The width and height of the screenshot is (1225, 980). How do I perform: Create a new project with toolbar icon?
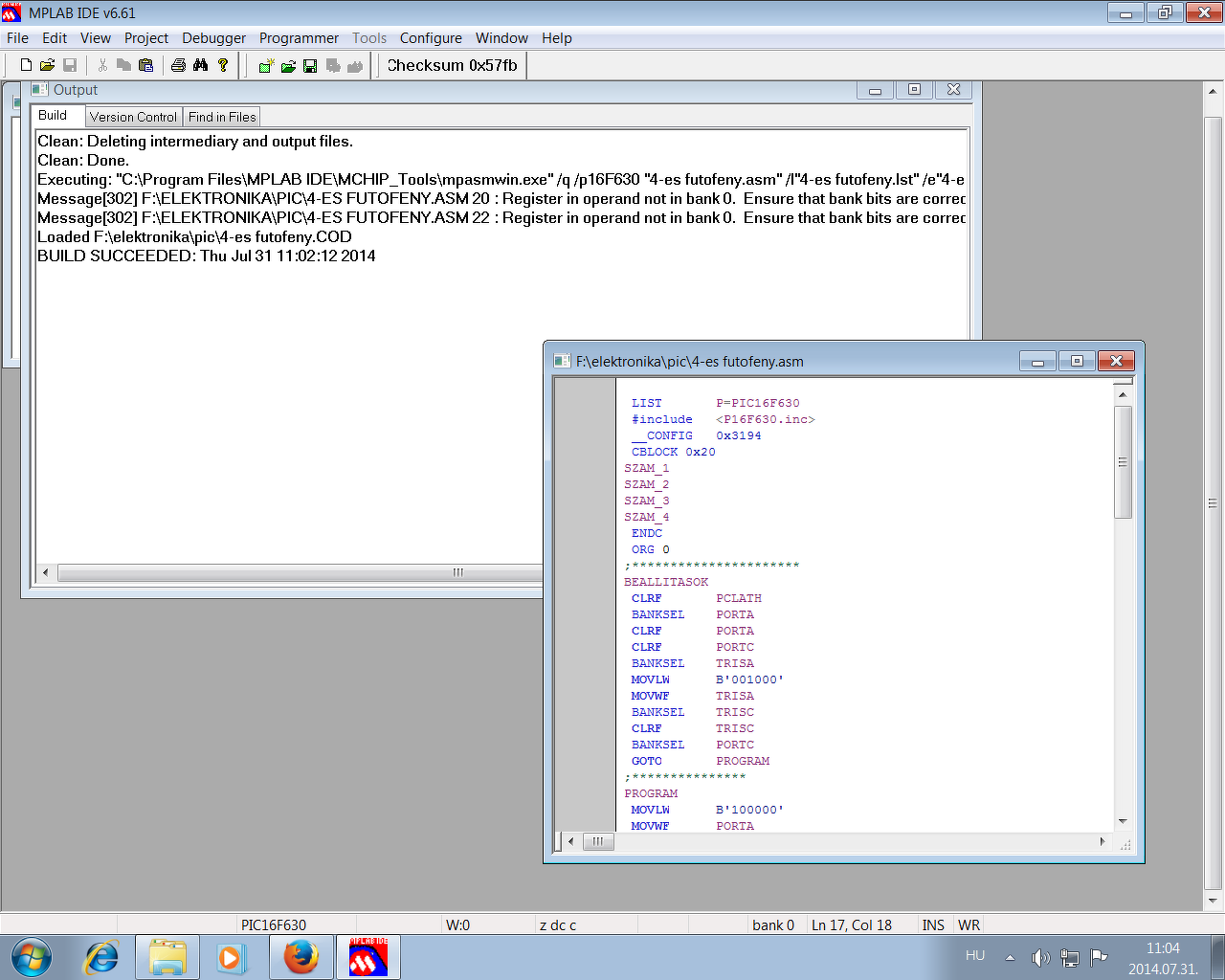266,66
